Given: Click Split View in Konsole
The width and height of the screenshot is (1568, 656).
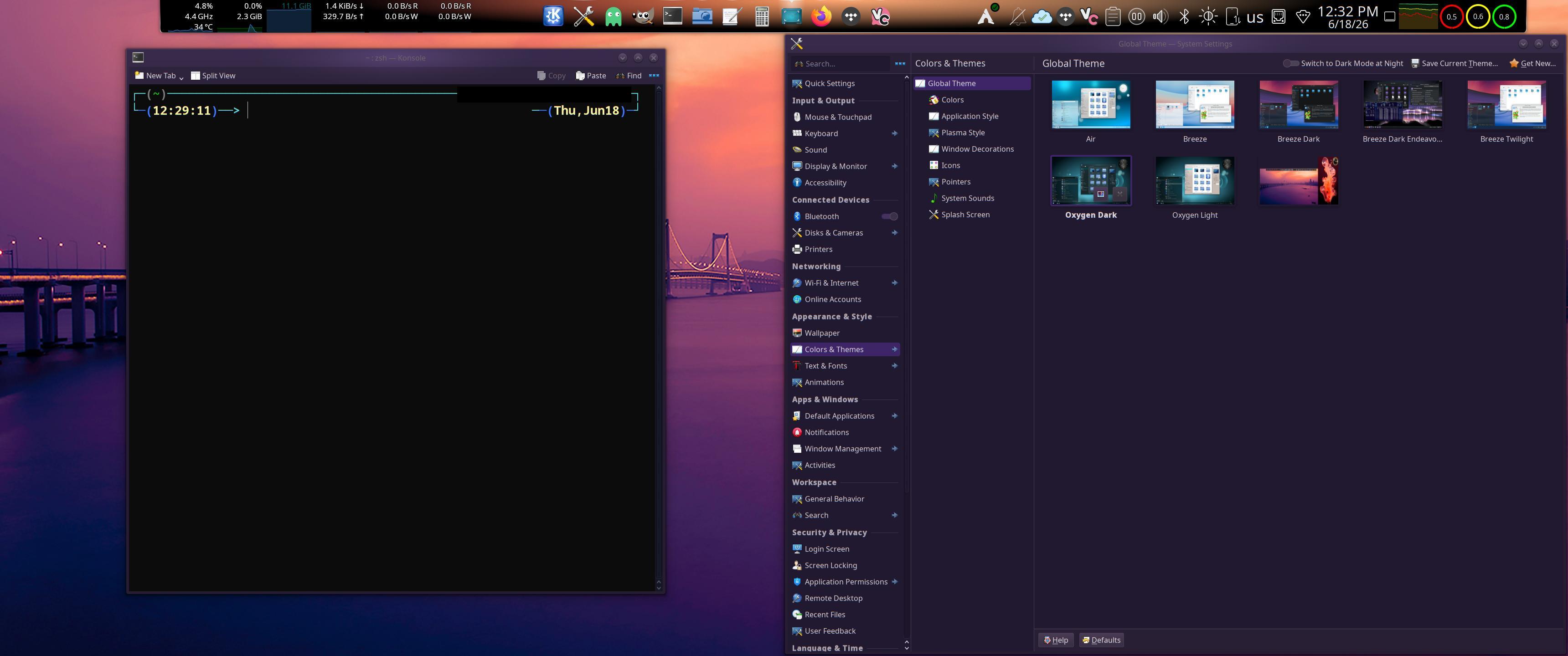Looking at the screenshot, I should click(x=213, y=76).
